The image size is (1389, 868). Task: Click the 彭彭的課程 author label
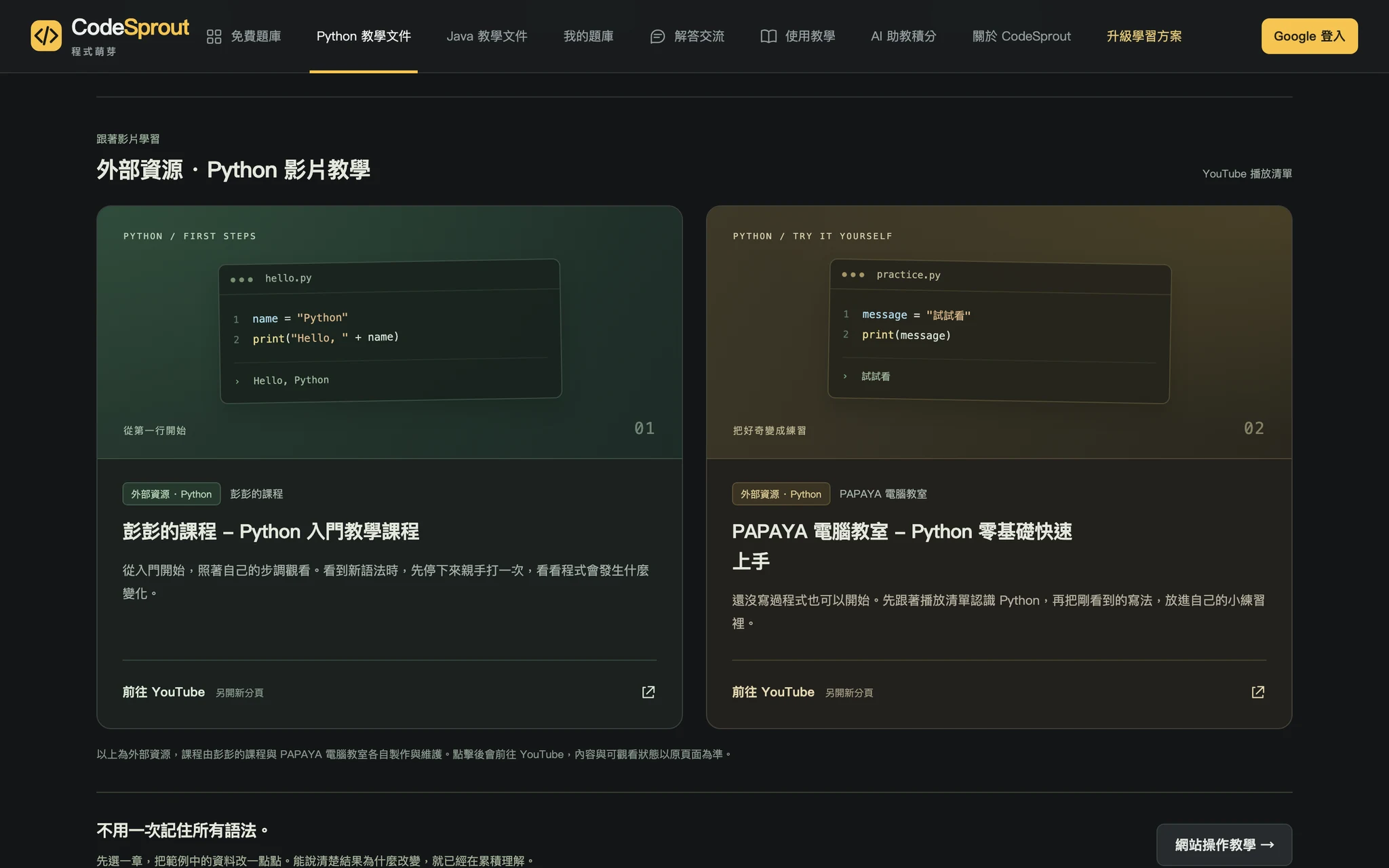coord(256,494)
